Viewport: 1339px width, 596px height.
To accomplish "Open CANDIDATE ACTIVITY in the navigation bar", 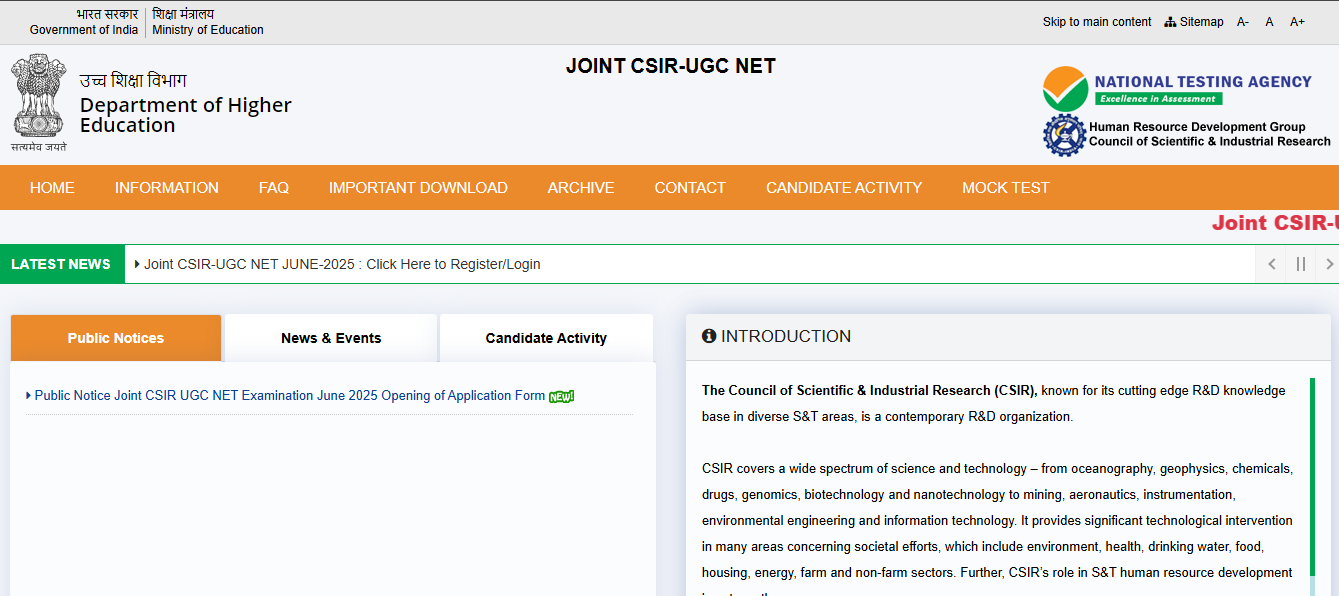I will point(844,188).
